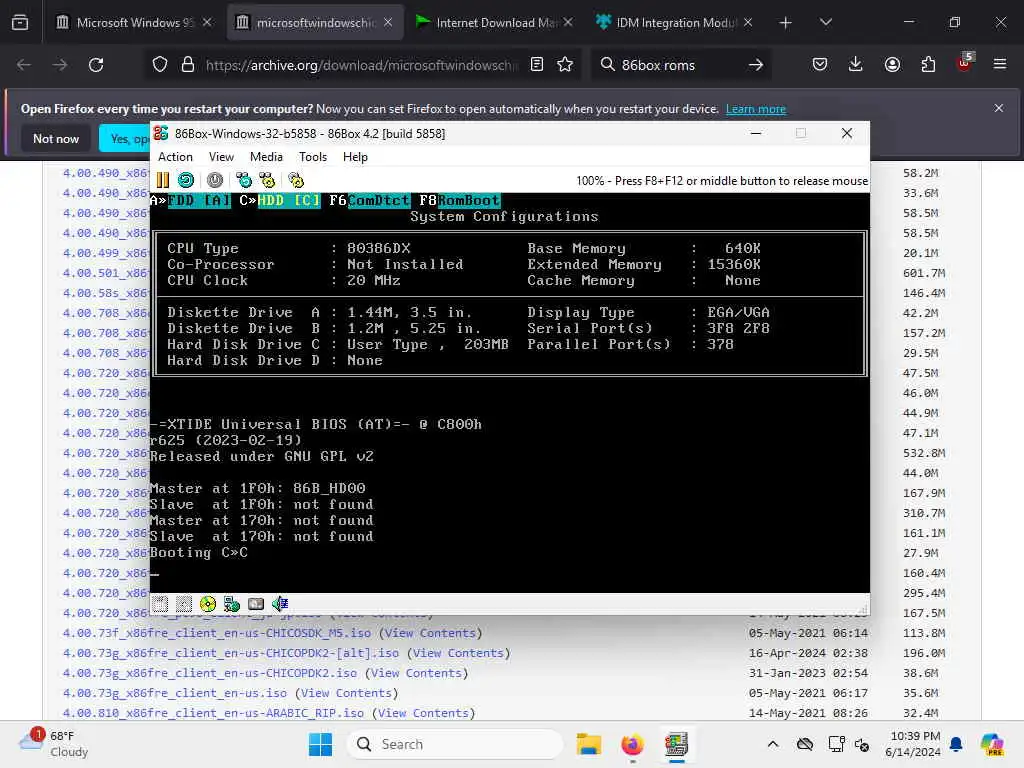Submit search with the arrow button
The width and height of the screenshot is (1024, 768).
point(756,65)
